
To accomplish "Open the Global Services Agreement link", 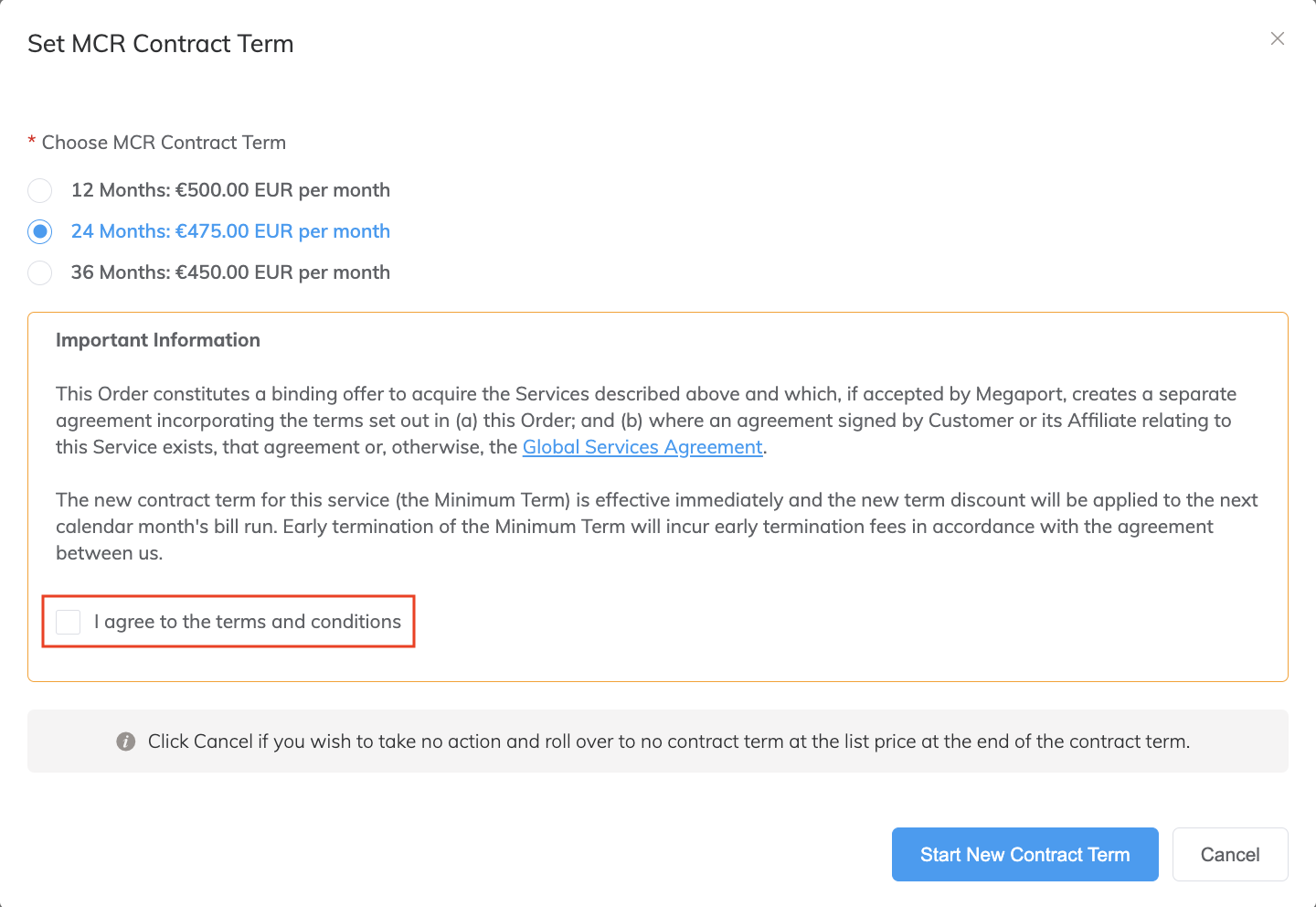I will tap(642, 447).
